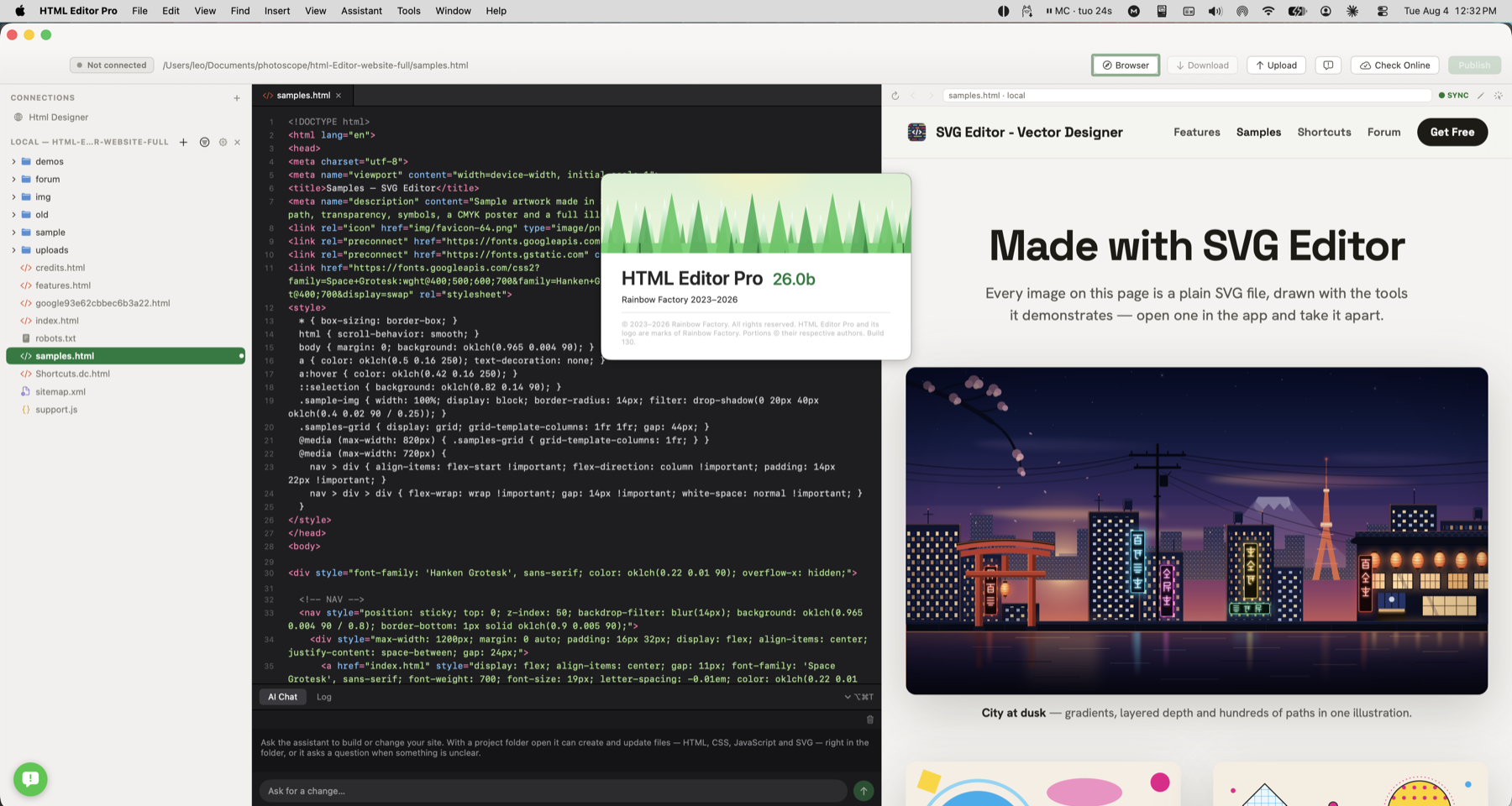This screenshot has height=806, width=1512.
Task: Open the Tools menu
Action: point(408,11)
